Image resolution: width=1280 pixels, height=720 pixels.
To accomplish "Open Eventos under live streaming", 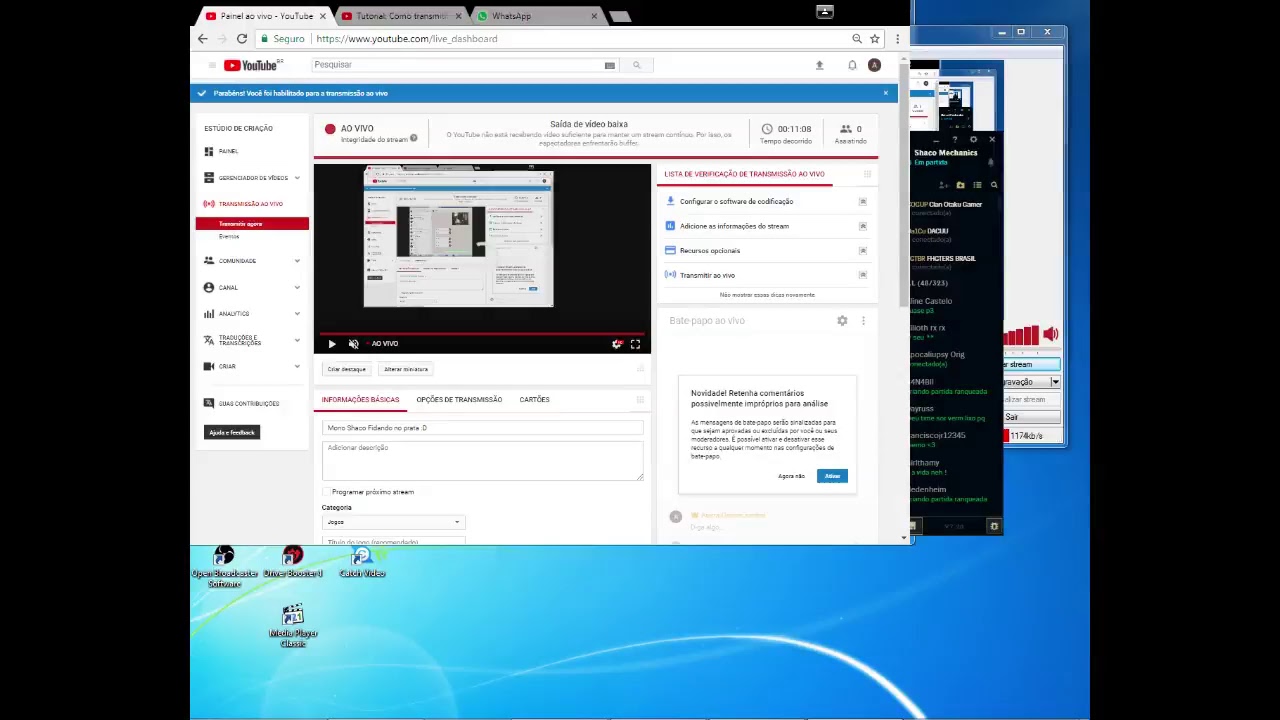I will [x=229, y=237].
